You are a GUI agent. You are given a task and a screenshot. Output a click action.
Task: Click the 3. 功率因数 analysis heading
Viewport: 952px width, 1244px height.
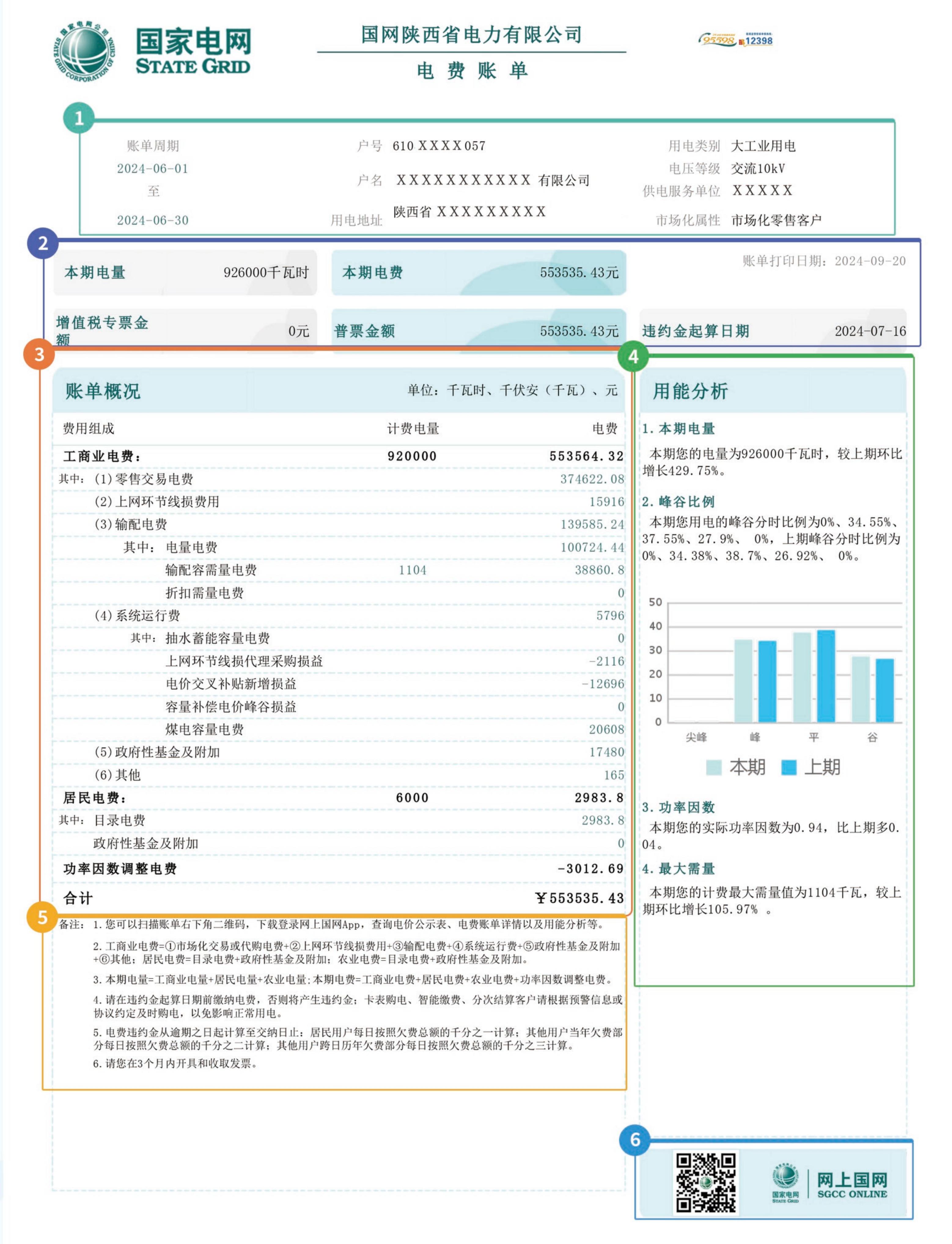click(x=678, y=807)
